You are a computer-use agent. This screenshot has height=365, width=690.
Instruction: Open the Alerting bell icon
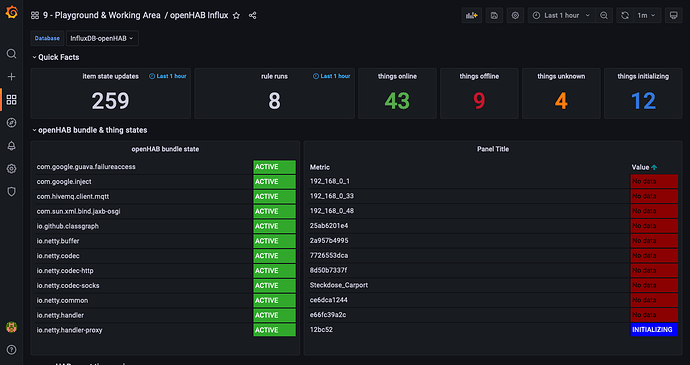pos(11,146)
